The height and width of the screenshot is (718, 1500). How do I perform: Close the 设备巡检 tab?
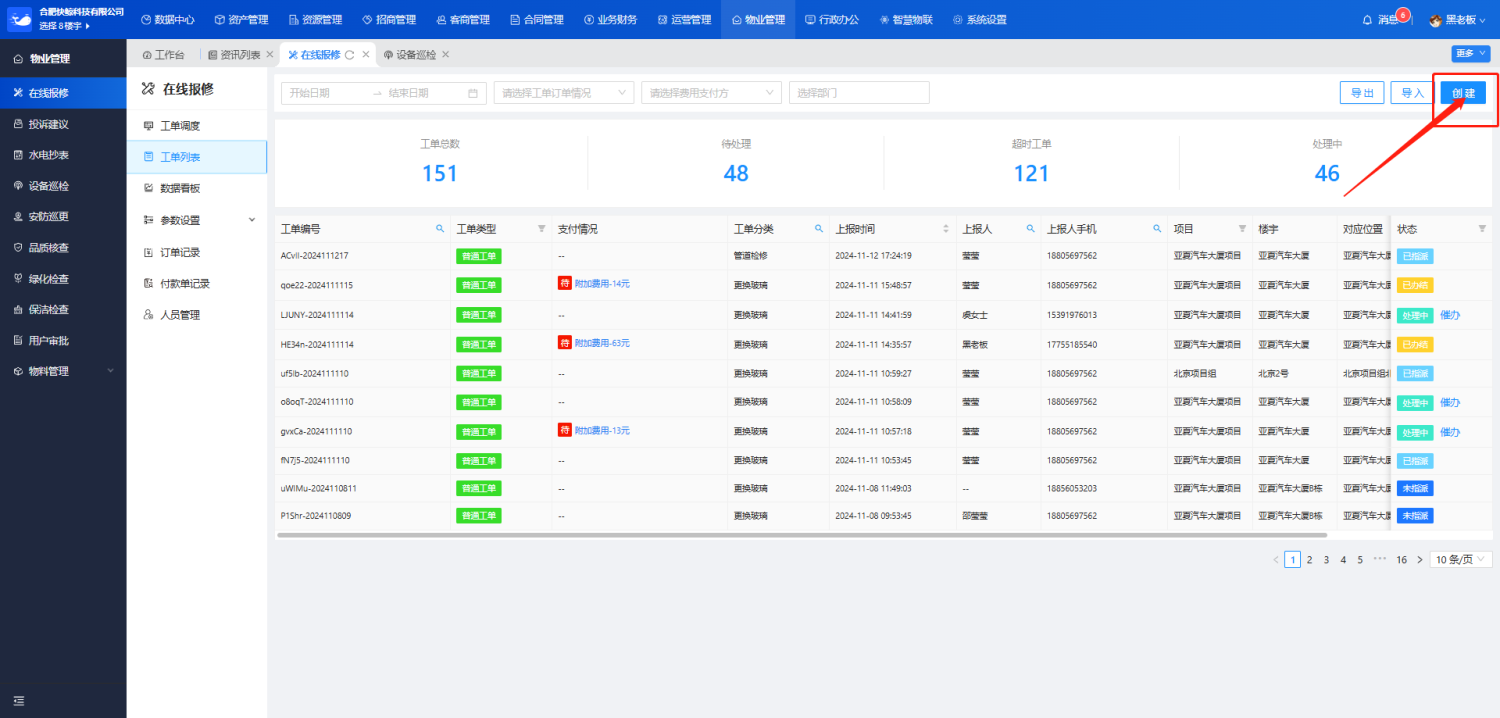(446, 54)
